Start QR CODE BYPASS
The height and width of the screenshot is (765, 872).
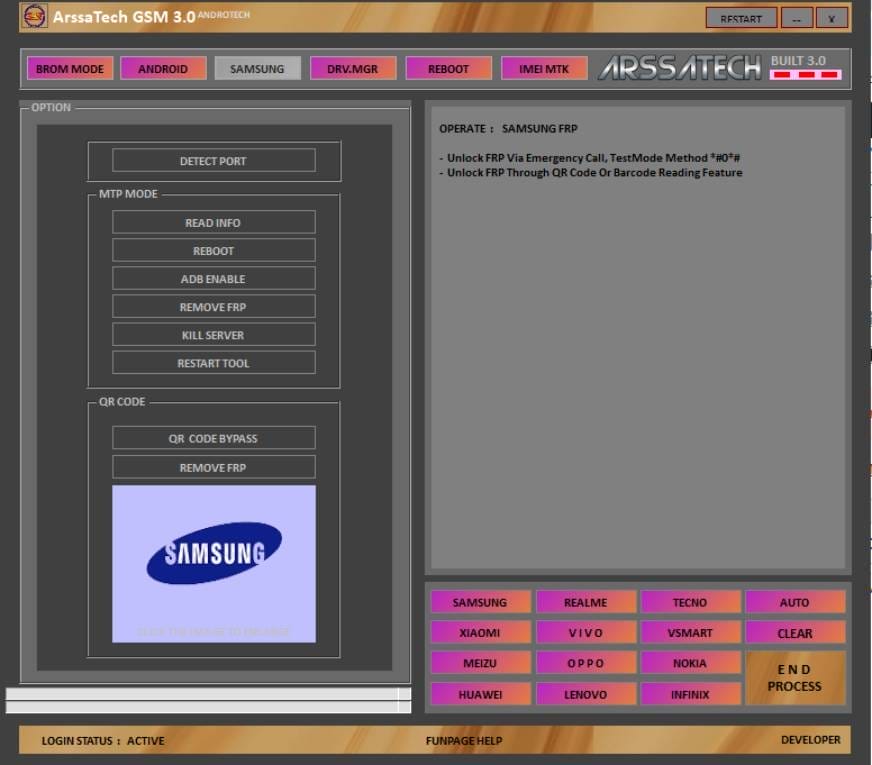(213, 437)
